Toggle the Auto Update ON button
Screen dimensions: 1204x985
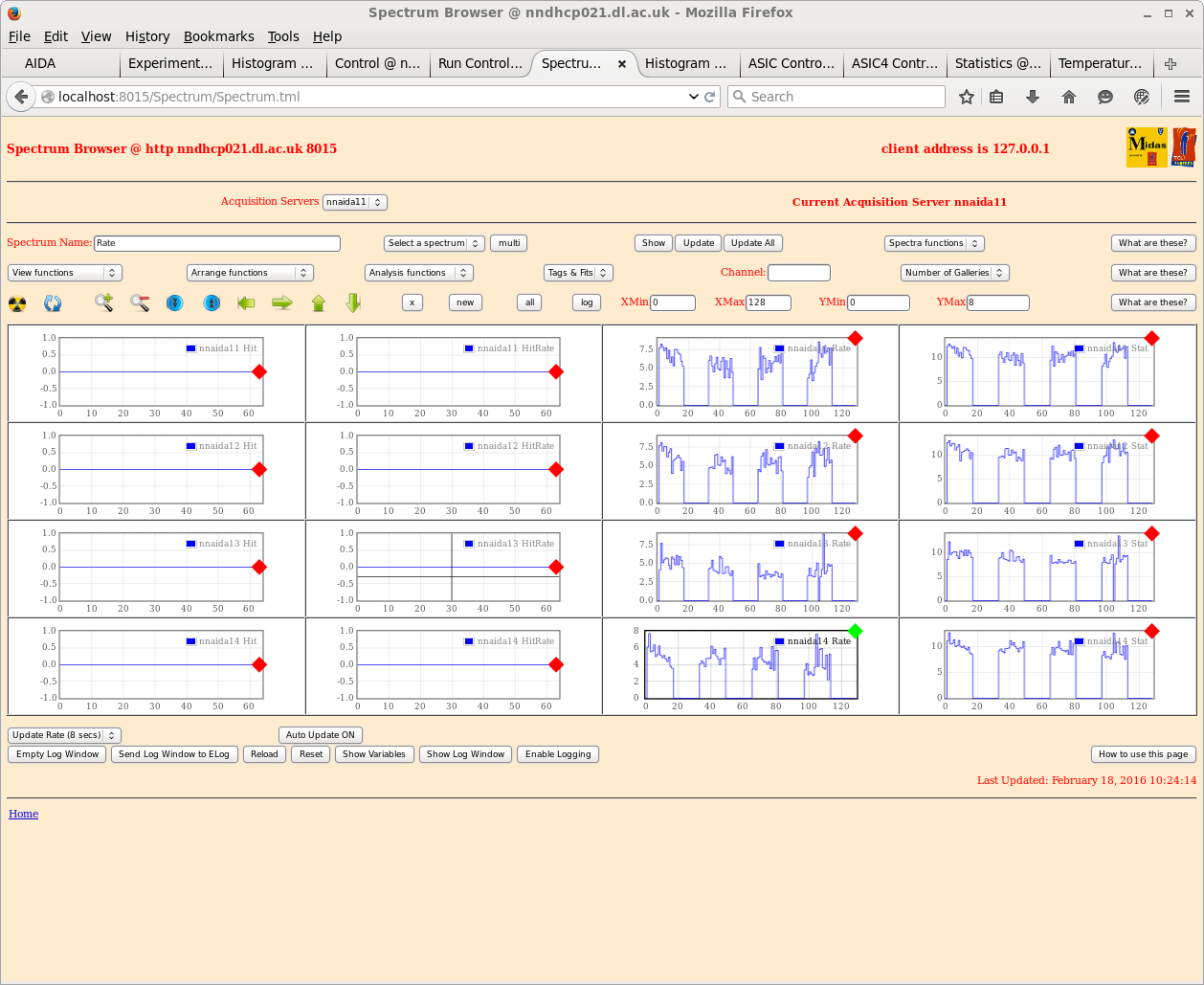[x=320, y=735]
